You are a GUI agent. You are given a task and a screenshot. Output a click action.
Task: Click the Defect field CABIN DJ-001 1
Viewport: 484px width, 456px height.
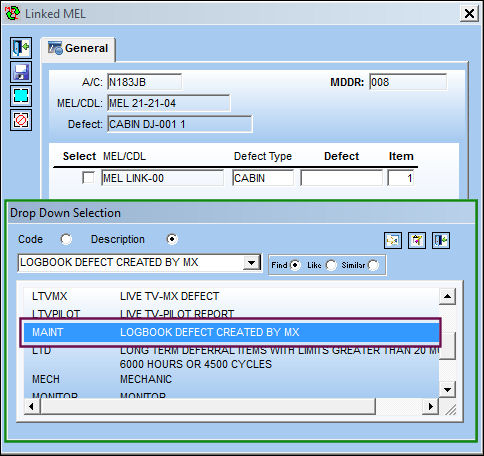[x=180, y=124]
